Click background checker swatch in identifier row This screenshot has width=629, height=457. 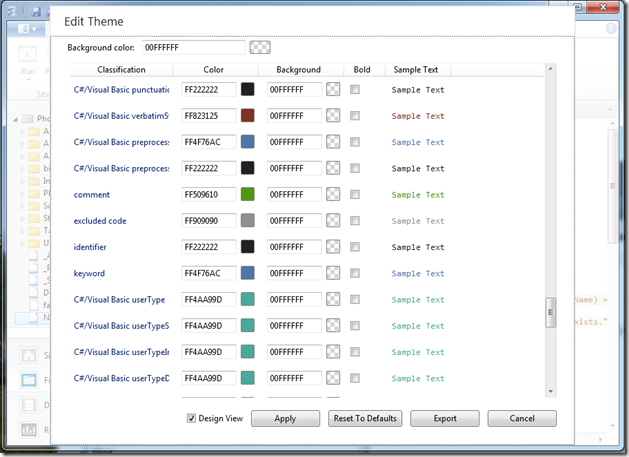point(333,247)
